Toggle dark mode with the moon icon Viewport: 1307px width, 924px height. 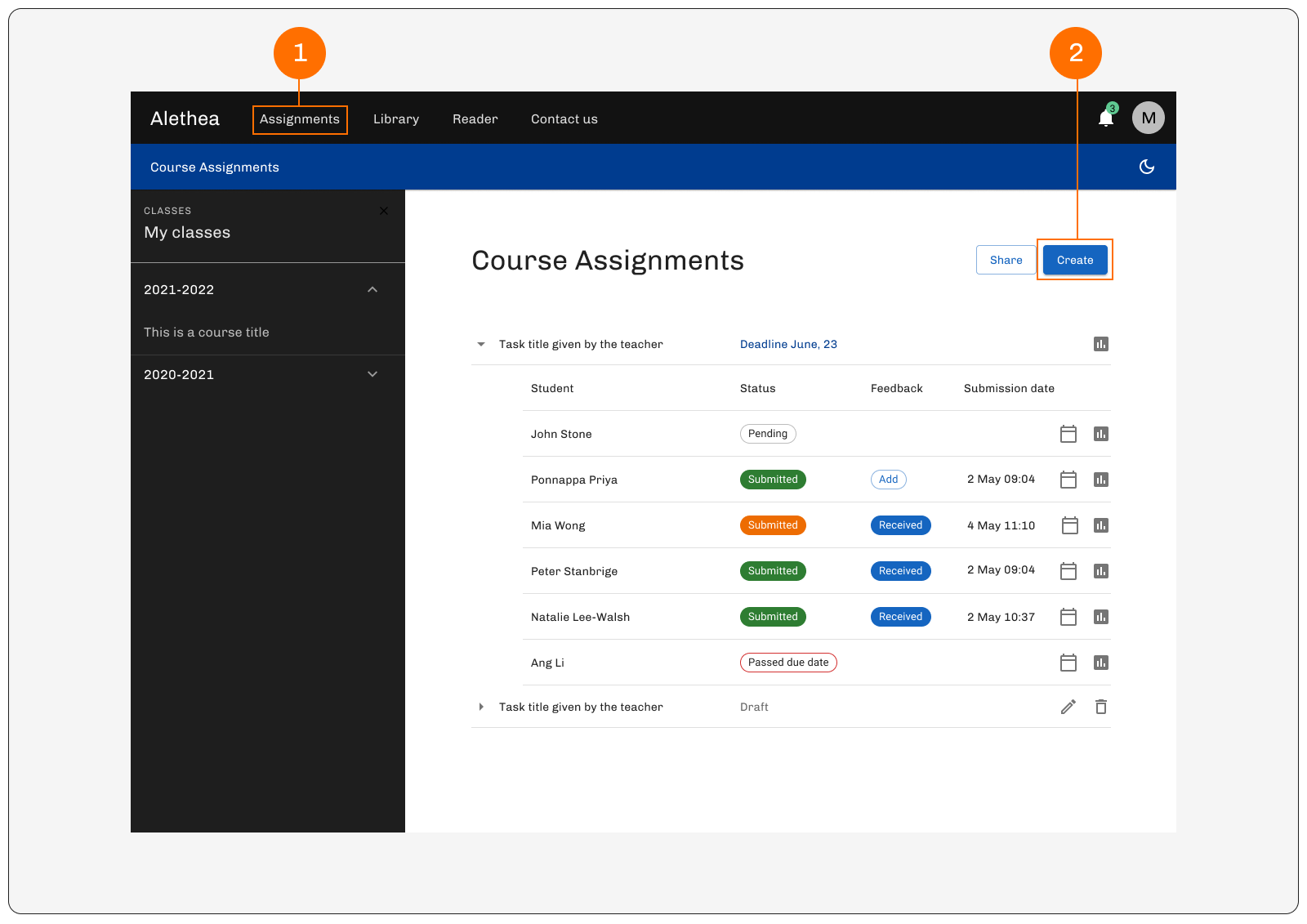[1147, 167]
